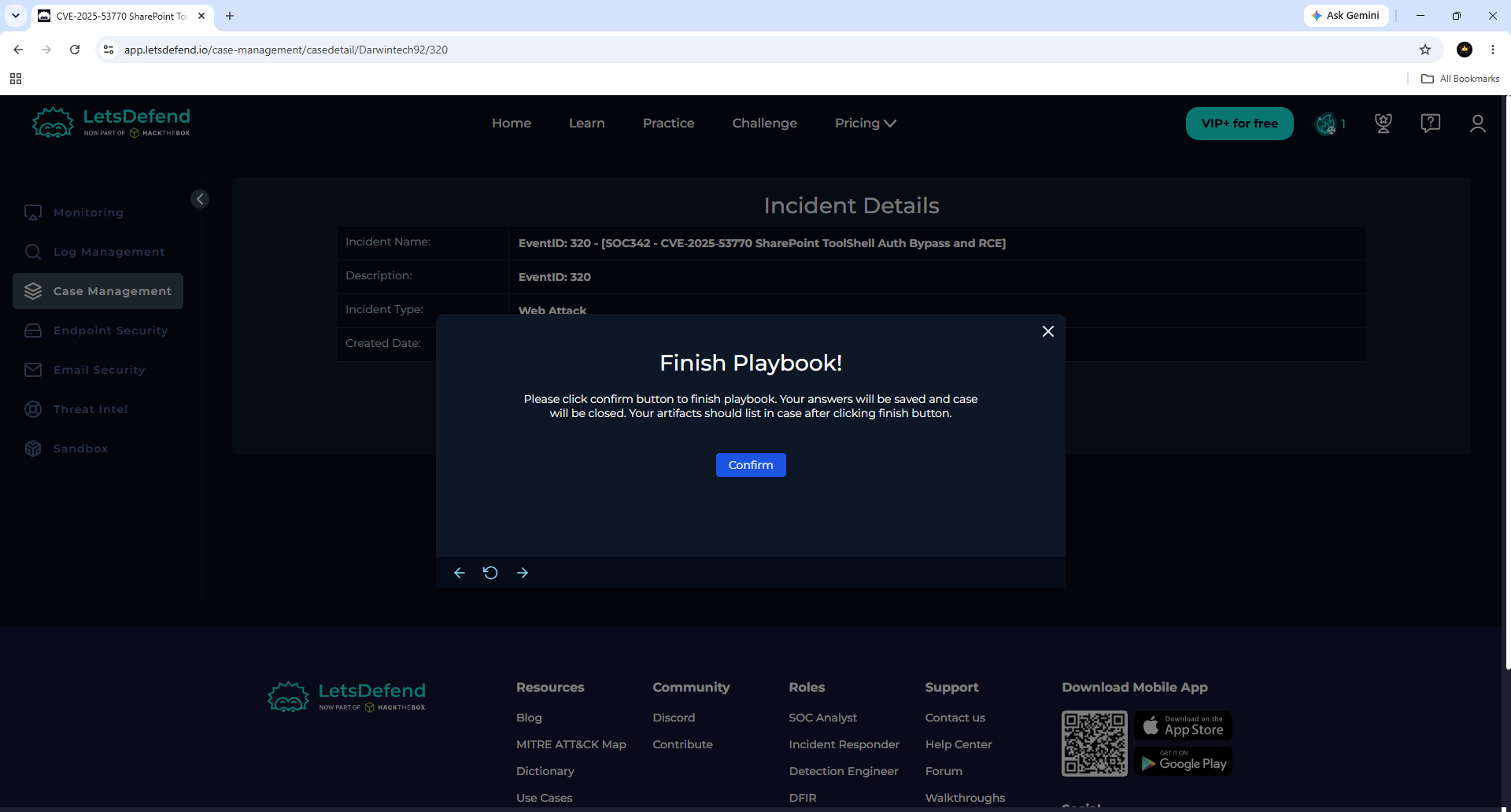Screen dimensions: 1511x812
Task: Open the Detection Engineer link
Action: point(843,771)
